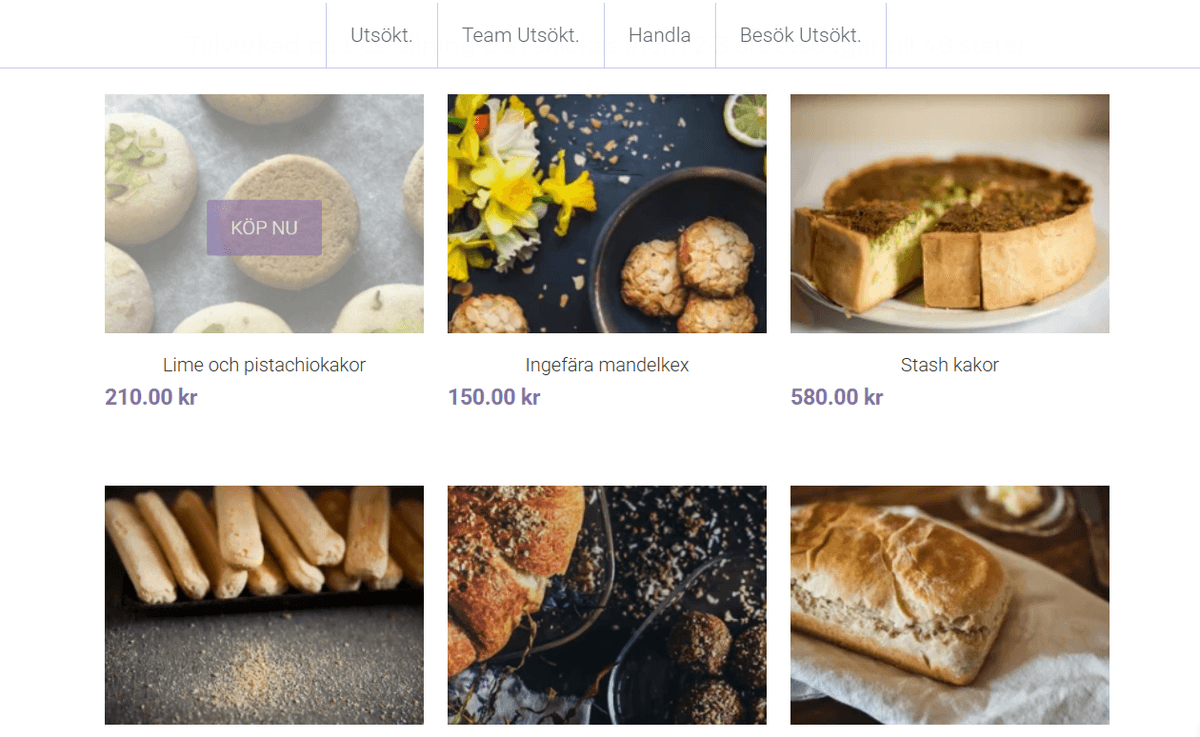This screenshot has width=1200, height=737.
Task: Click the 150.00 kr price label
Action: tap(494, 397)
